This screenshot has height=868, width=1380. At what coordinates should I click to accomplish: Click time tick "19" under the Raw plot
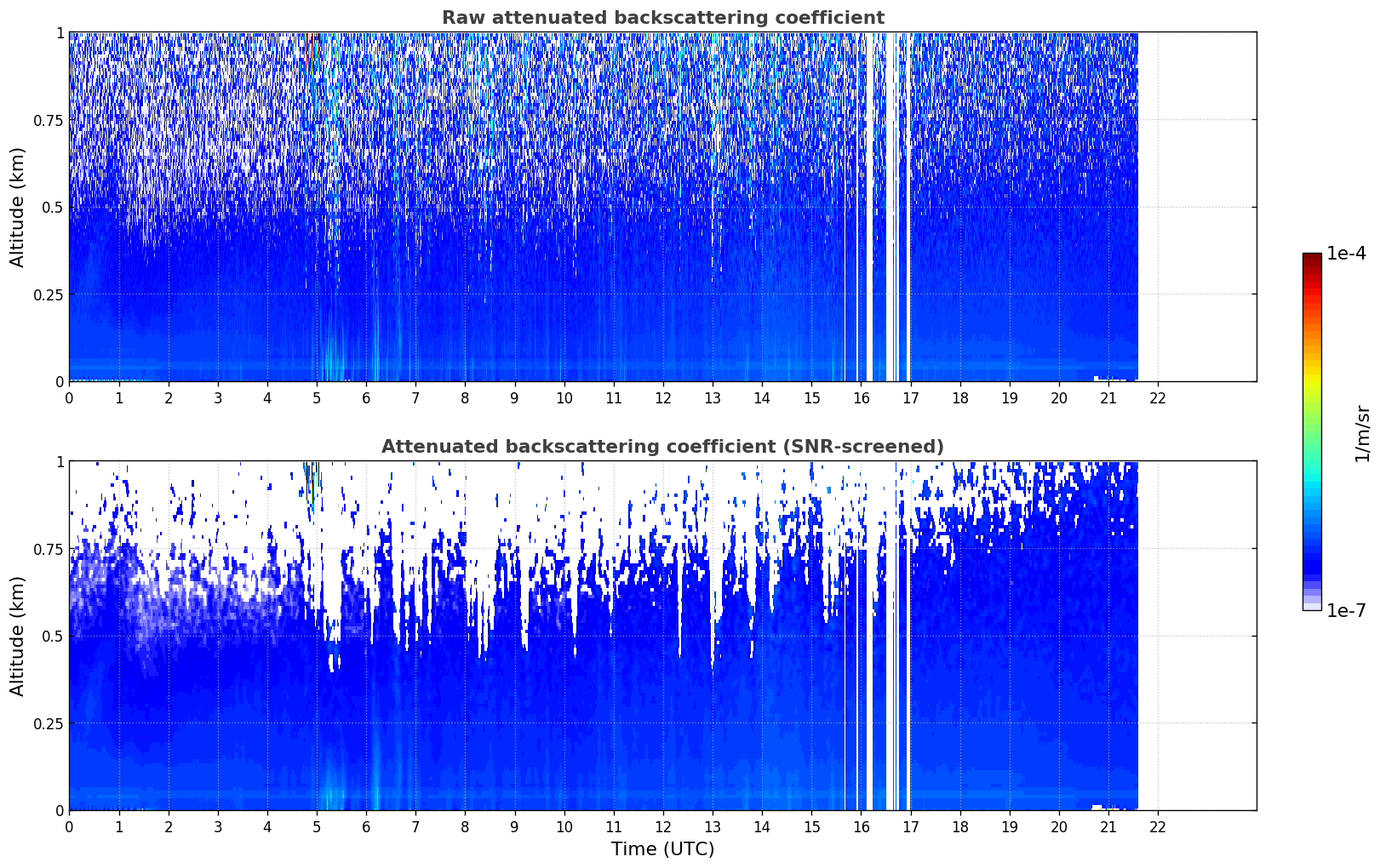pyautogui.click(x=1010, y=397)
